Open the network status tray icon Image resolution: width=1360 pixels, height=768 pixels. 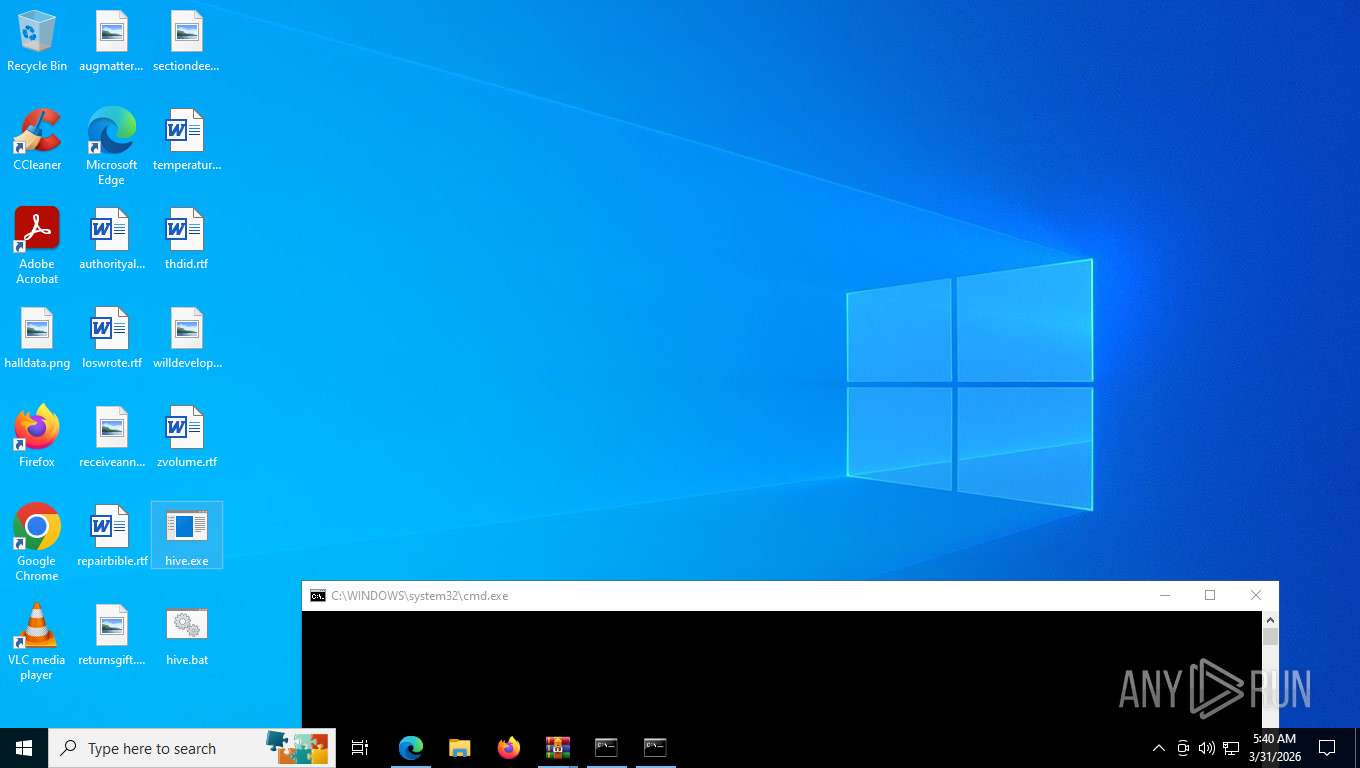(1231, 748)
